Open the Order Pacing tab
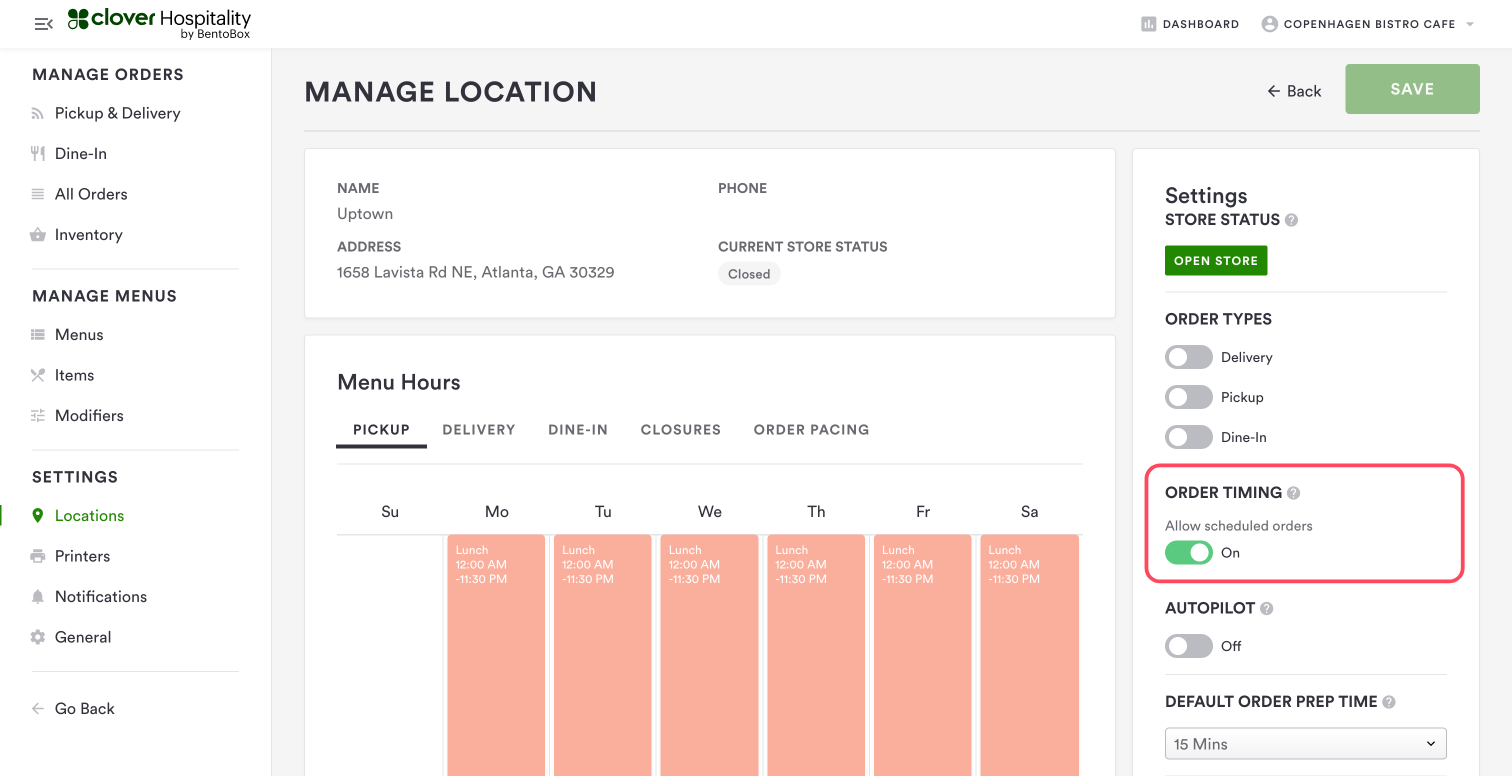Viewport: 1512px width, 776px height. (811, 430)
